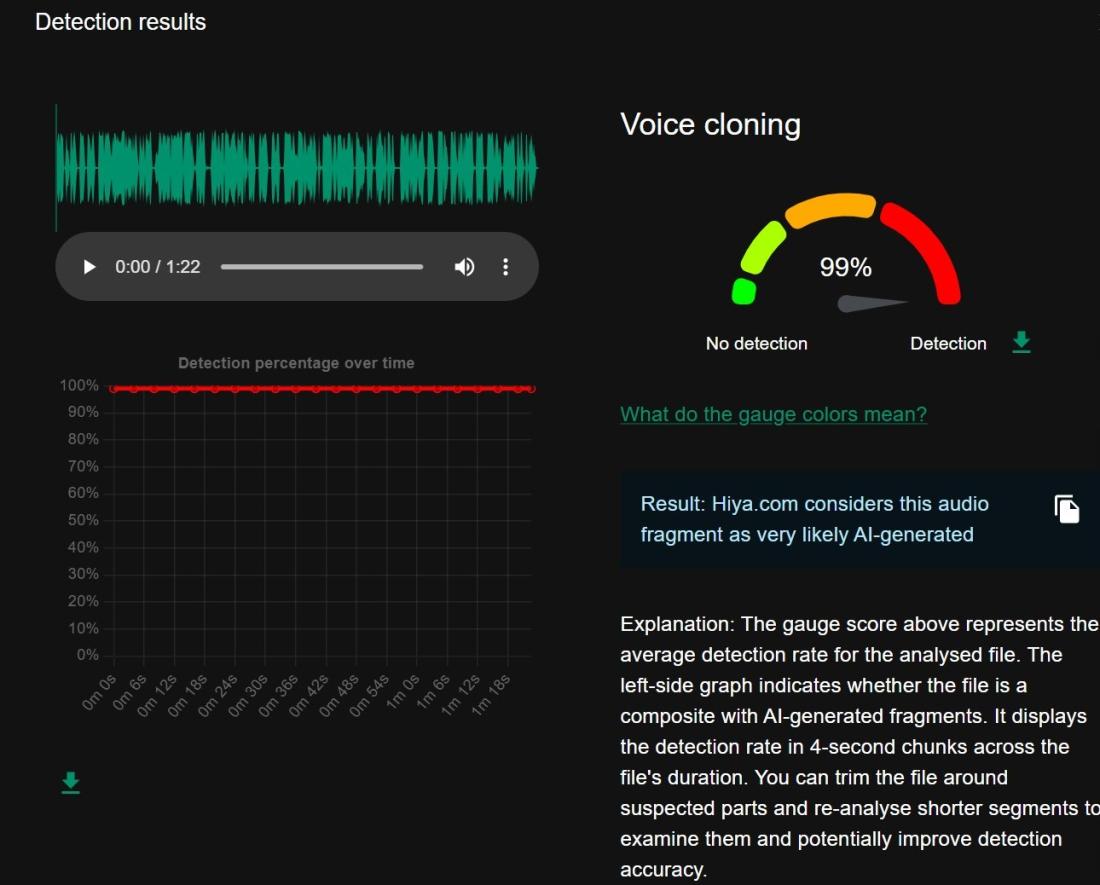Click the audio playback progress bar

tap(322, 267)
